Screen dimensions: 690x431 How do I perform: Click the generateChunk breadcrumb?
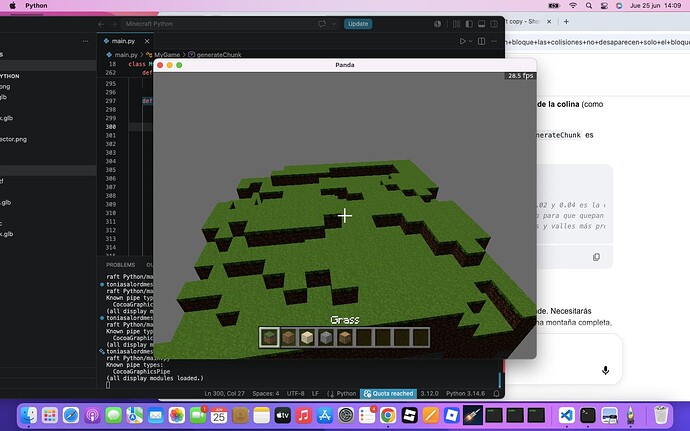click(x=219, y=55)
